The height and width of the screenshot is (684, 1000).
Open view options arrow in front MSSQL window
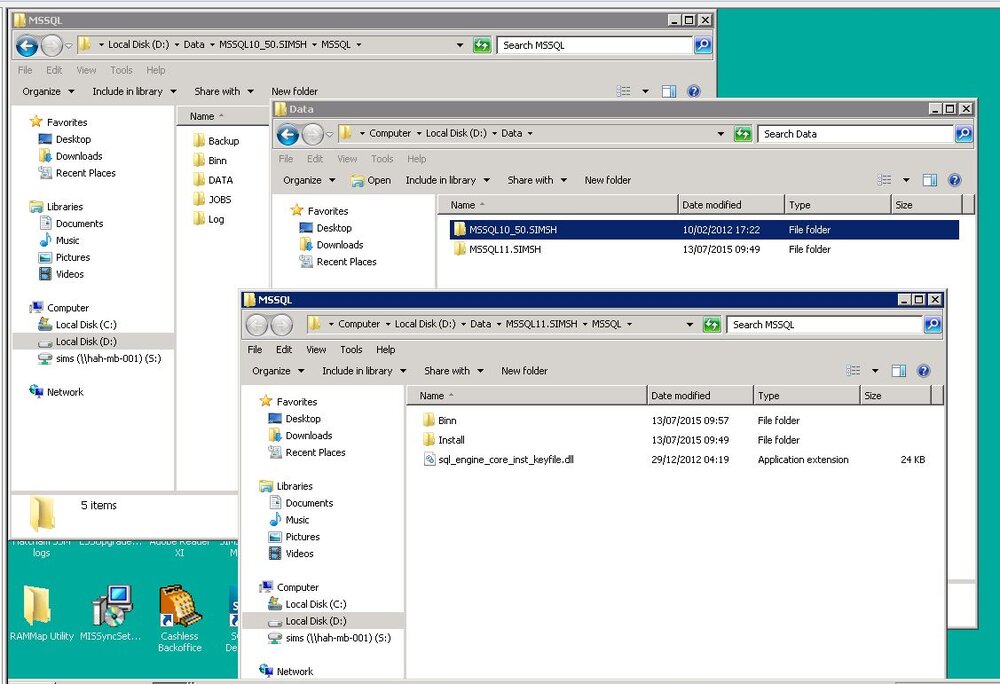pos(875,371)
